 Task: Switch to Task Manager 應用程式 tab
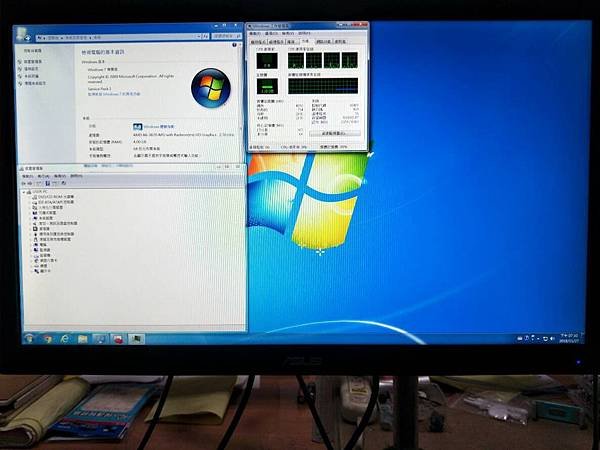[259, 42]
